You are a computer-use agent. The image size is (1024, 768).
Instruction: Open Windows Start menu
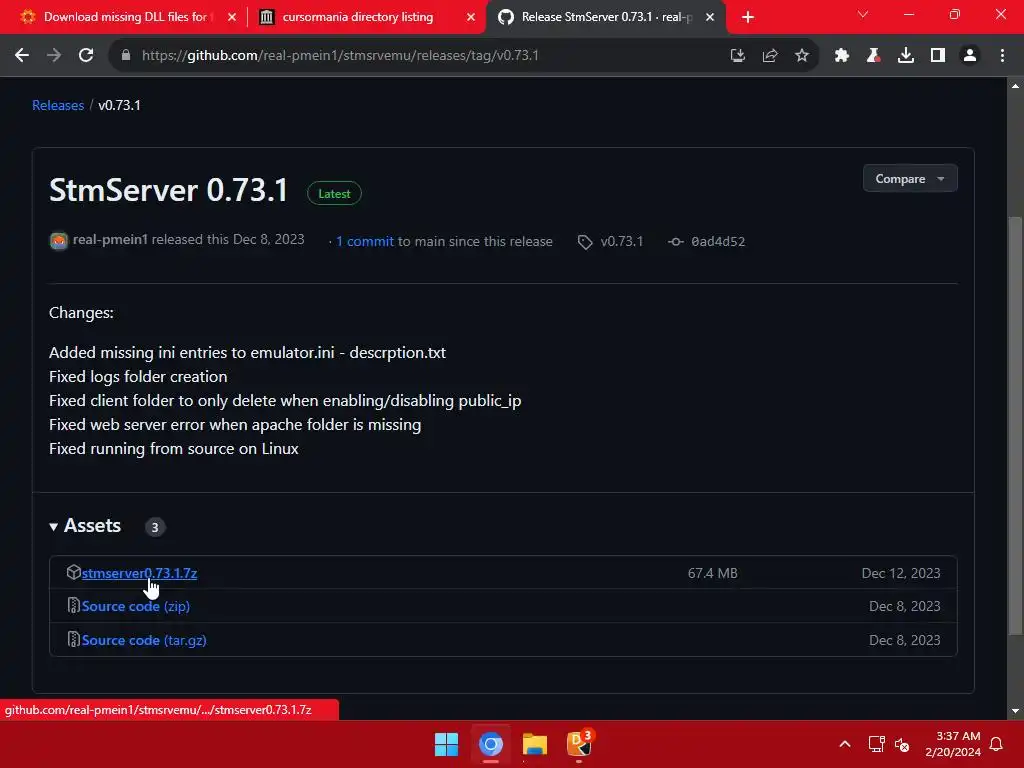pos(447,744)
